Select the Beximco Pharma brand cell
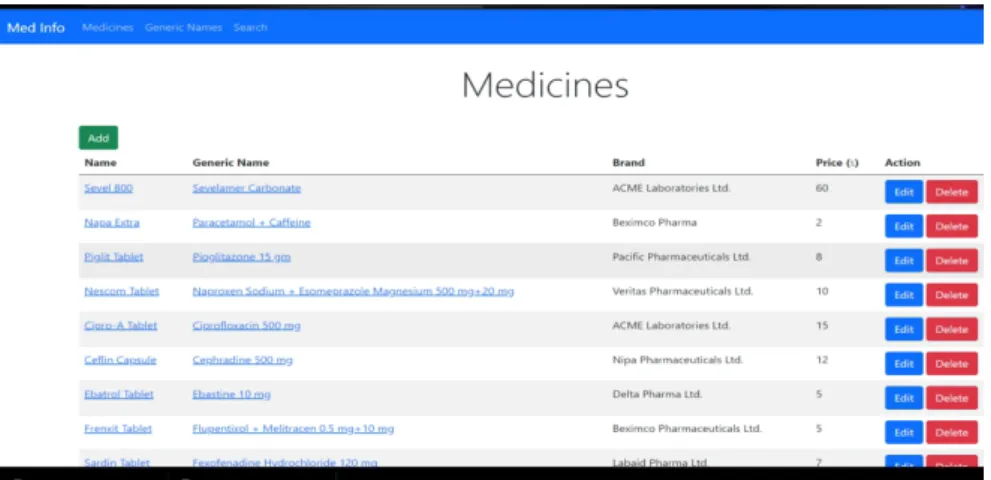Image resolution: width=991 pixels, height=480 pixels. click(x=654, y=223)
